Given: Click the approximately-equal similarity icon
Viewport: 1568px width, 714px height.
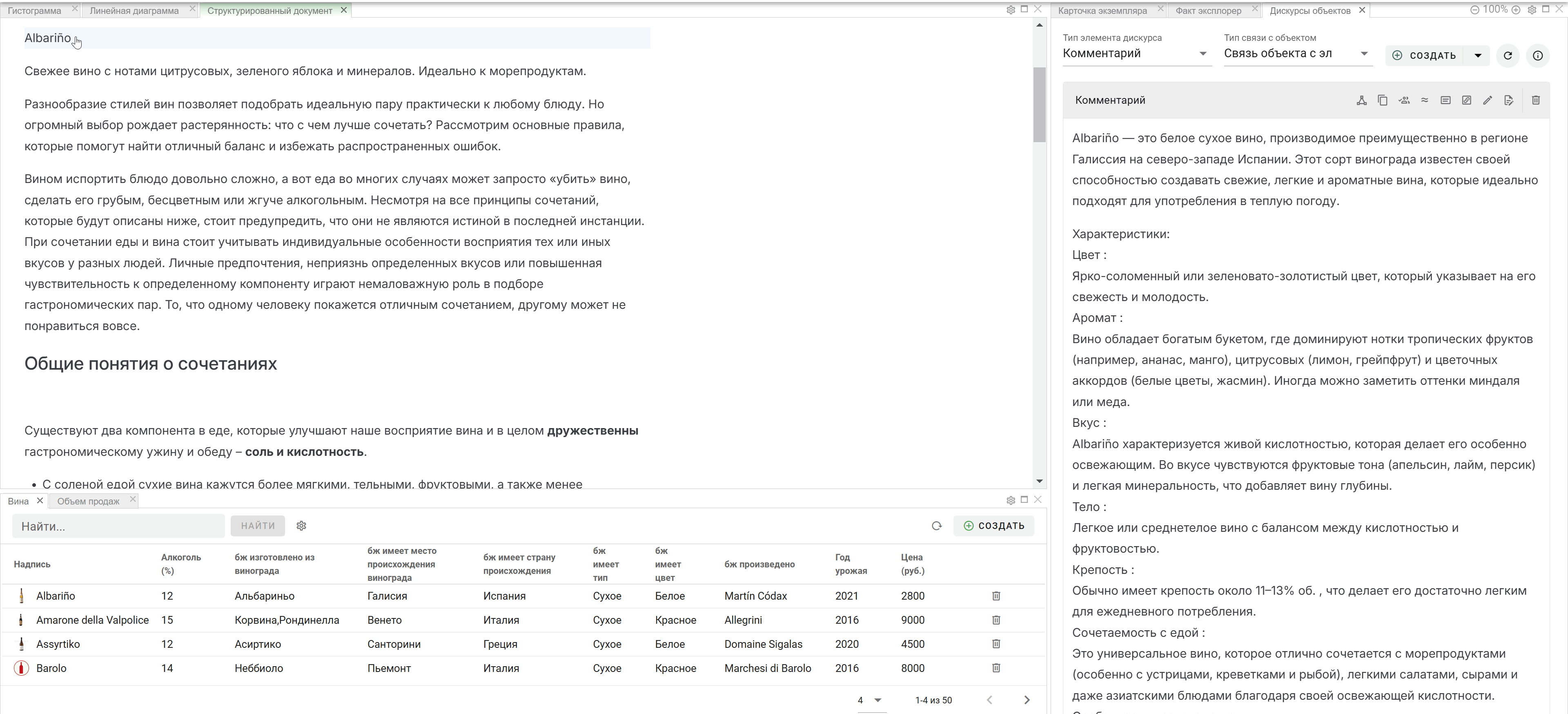Looking at the screenshot, I should pyautogui.click(x=1424, y=100).
